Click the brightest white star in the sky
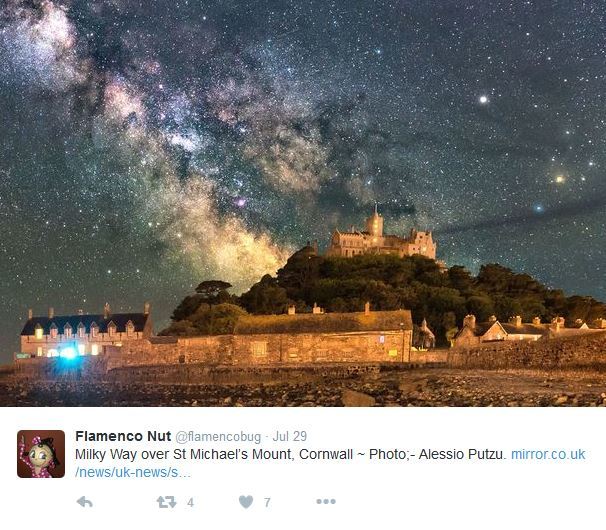 coord(483,99)
